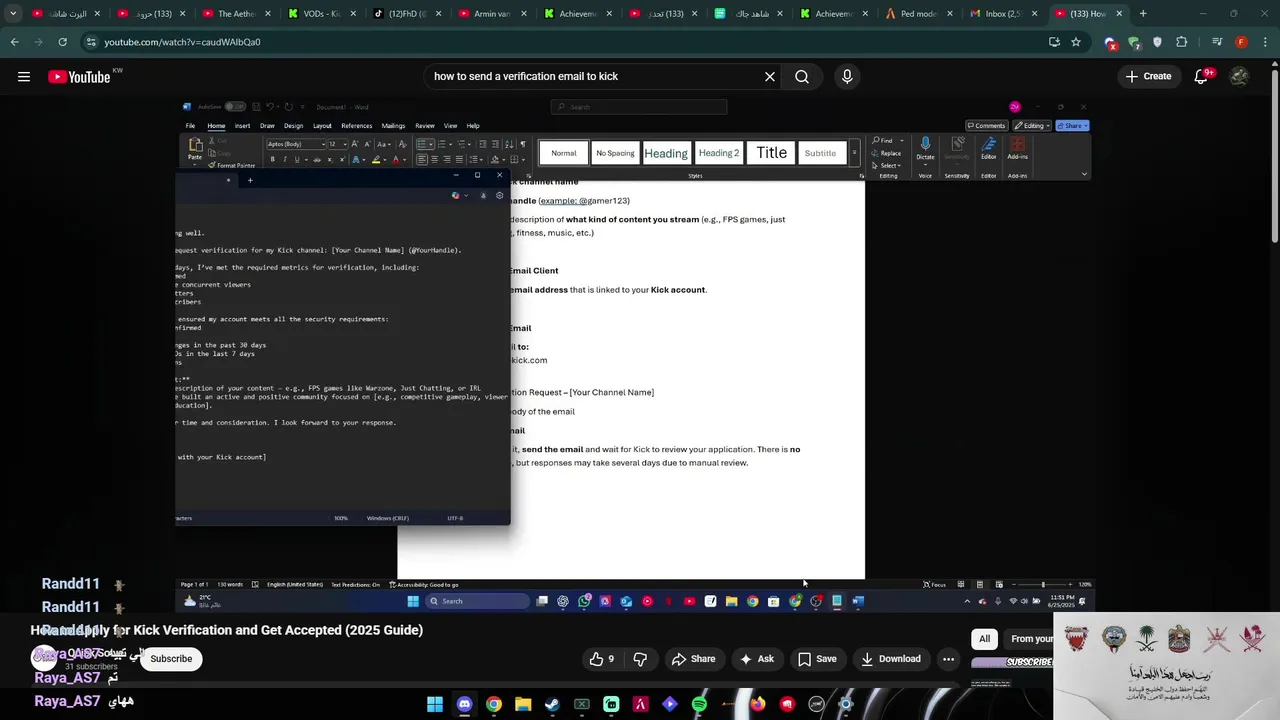Dislike the video with thumbs down
Screen dimensions: 1280x720
point(640,659)
